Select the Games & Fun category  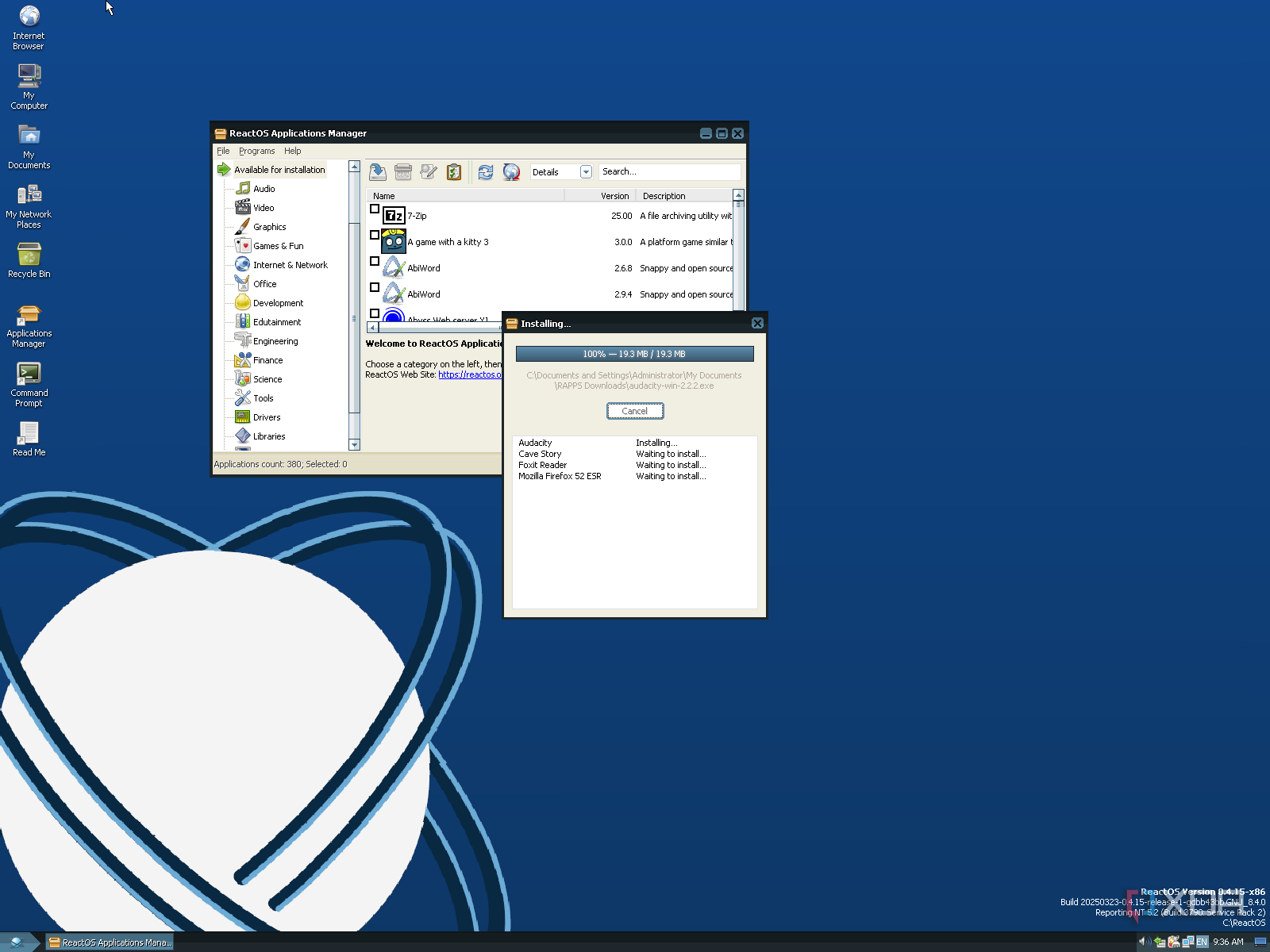(278, 246)
